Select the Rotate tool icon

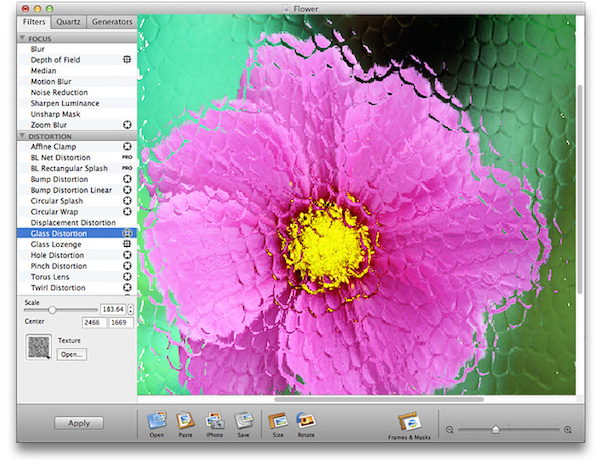pyautogui.click(x=306, y=422)
